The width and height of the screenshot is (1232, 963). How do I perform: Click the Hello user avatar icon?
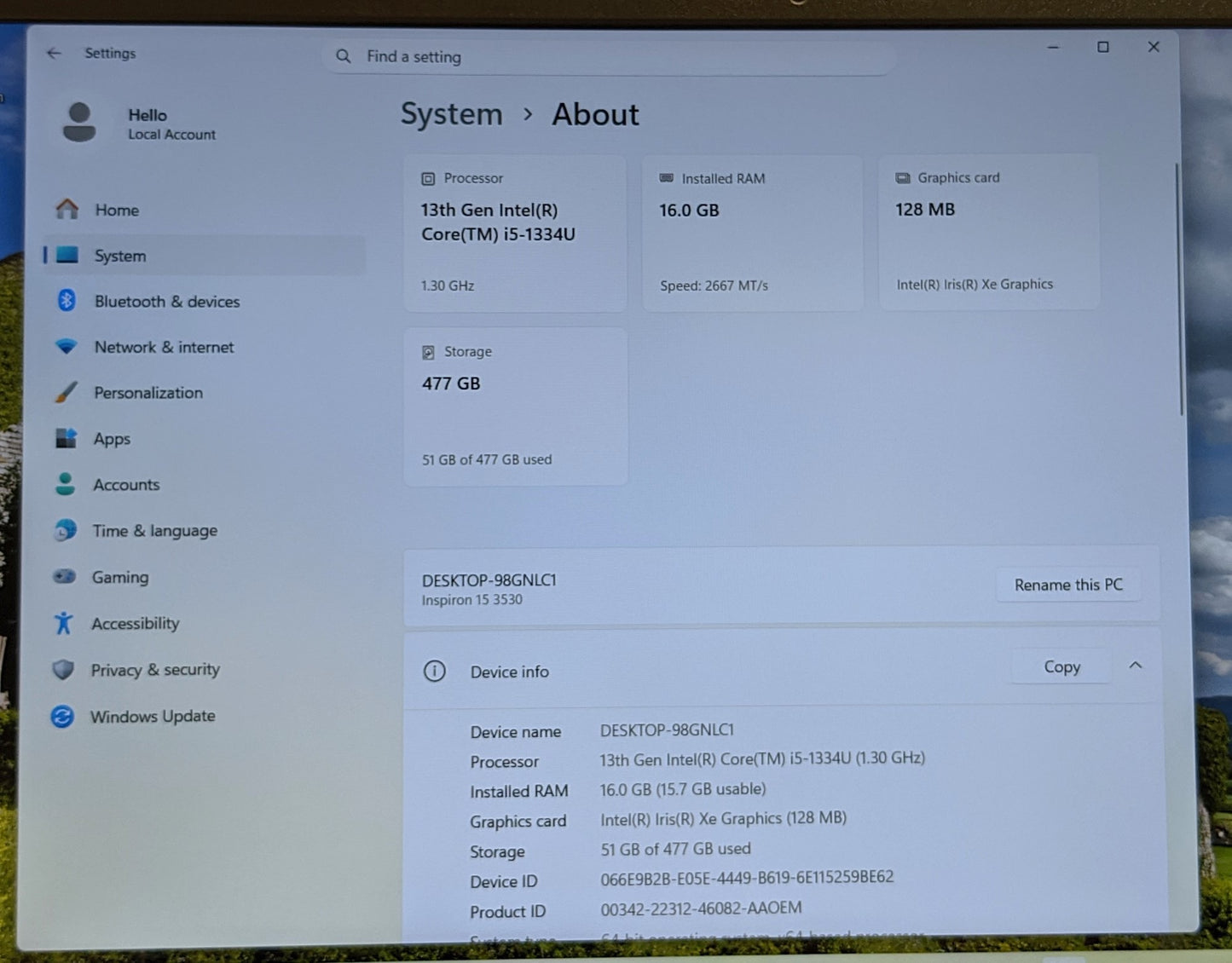click(79, 123)
